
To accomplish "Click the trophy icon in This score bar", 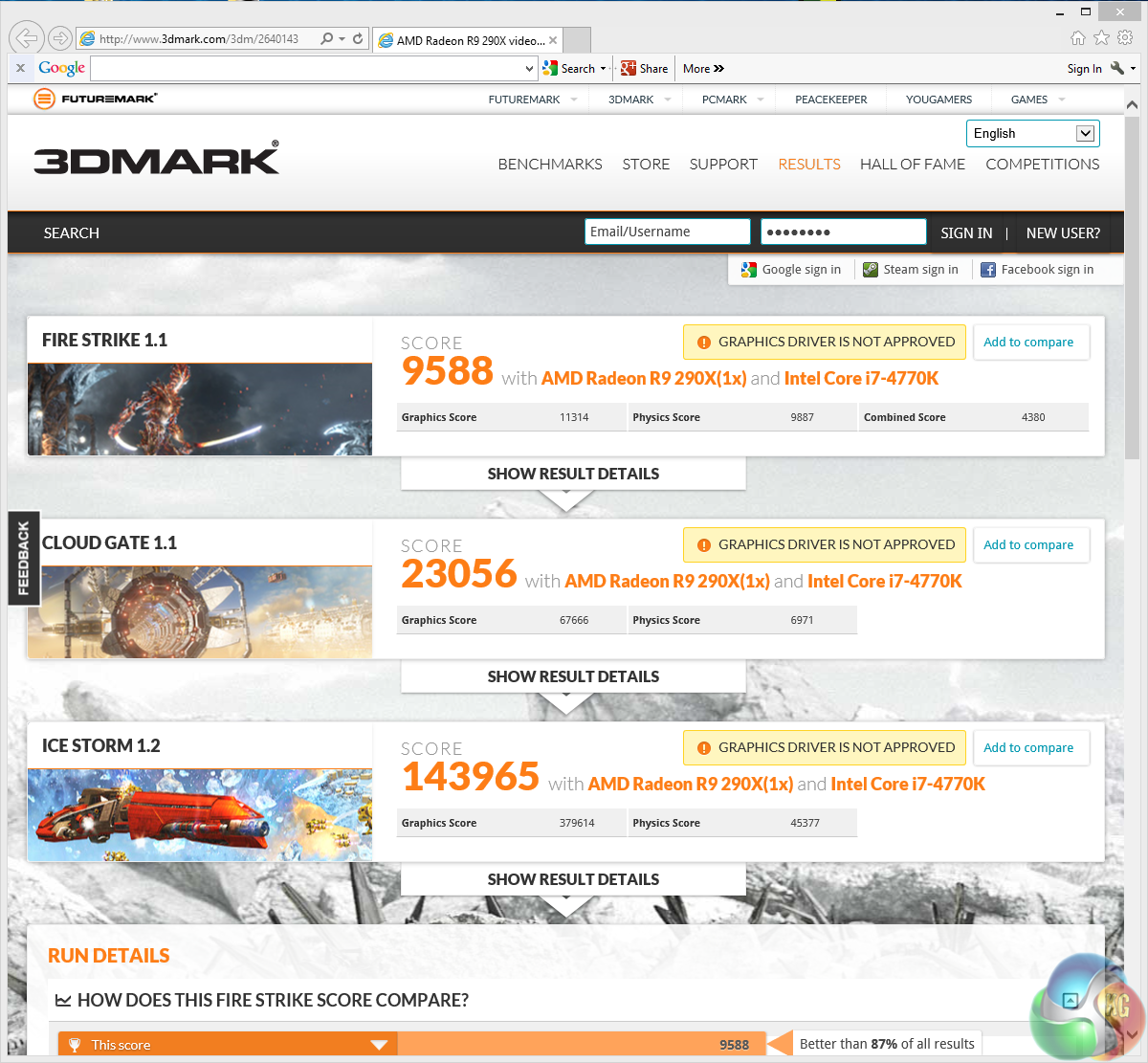I will click(x=75, y=1045).
